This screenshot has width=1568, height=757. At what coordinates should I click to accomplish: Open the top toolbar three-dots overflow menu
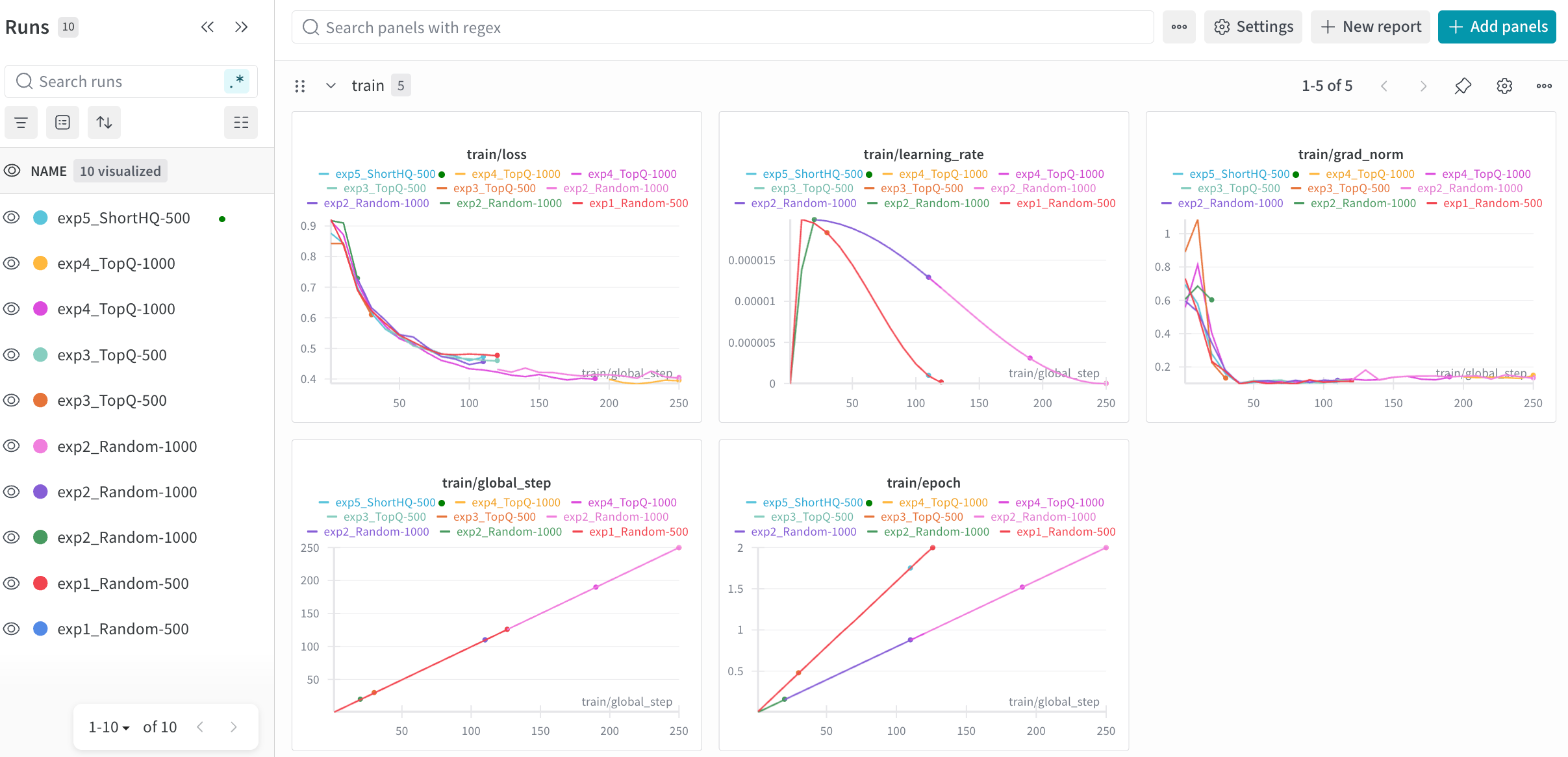click(x=1179, y=27)
